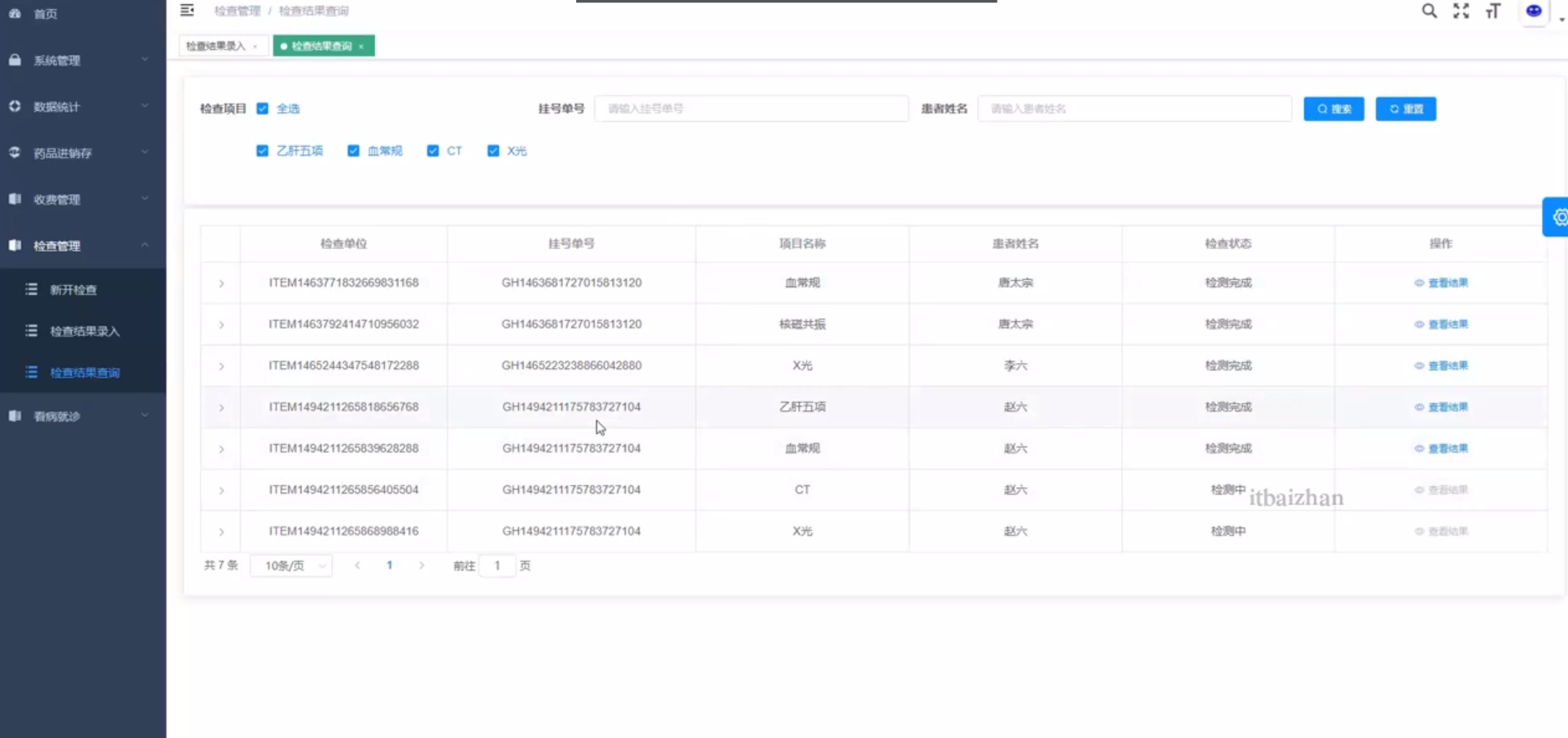The height and width of the screenshot is (738, 1568).
Task: Click the page jump number field
Action: point(497,566)
